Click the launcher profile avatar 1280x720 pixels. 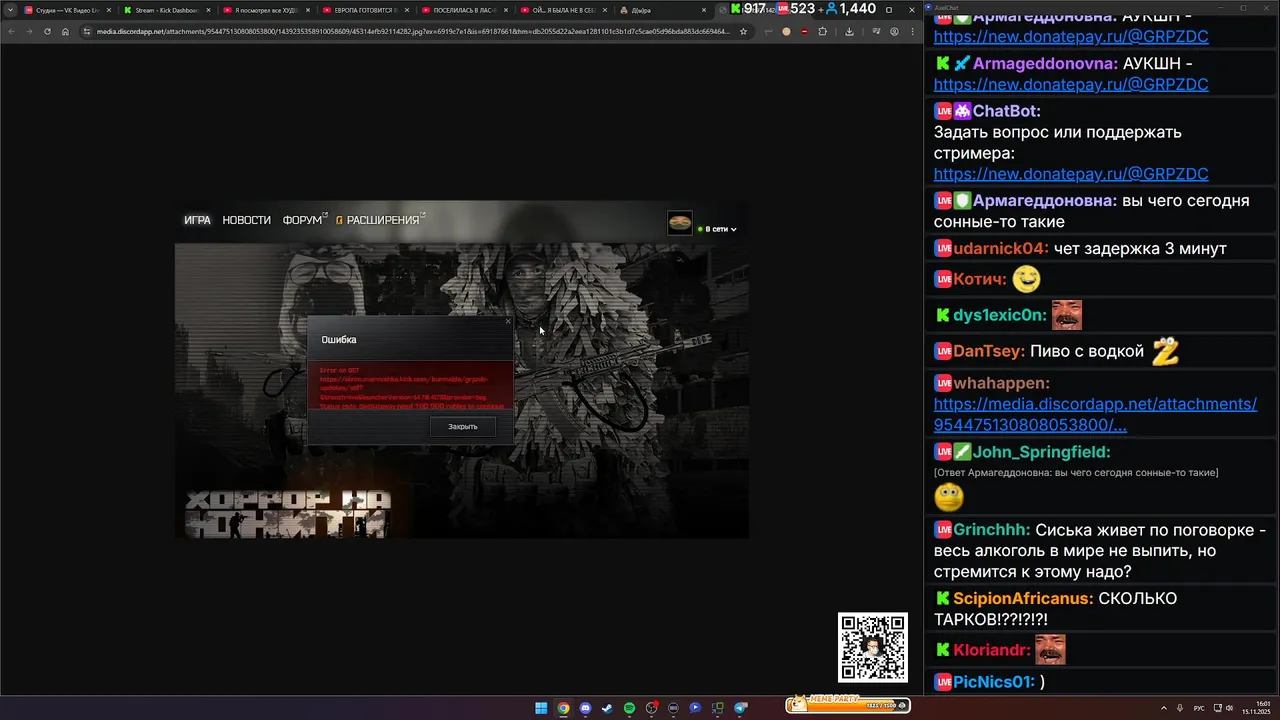click(680, 223)
